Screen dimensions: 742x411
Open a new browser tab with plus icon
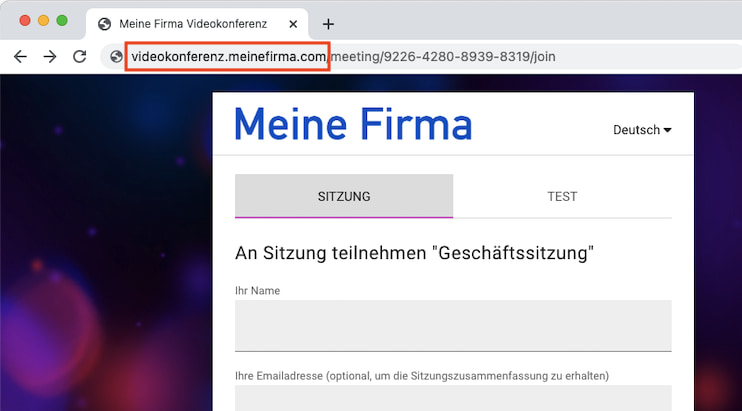pos(328,24)
